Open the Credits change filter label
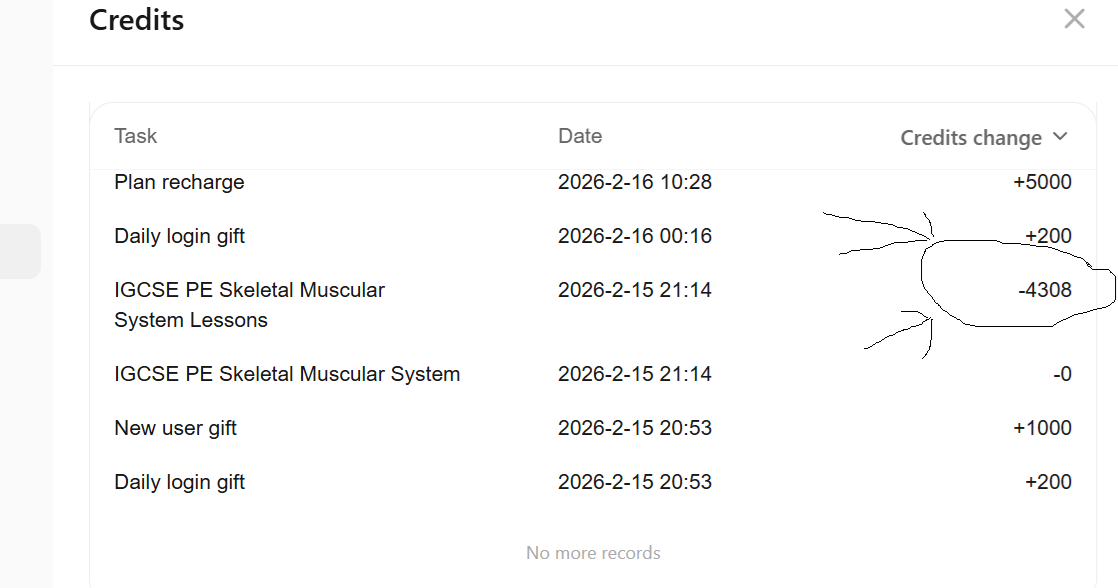The height and width of the screenshot is (588, 1118). tap(970, 138)
